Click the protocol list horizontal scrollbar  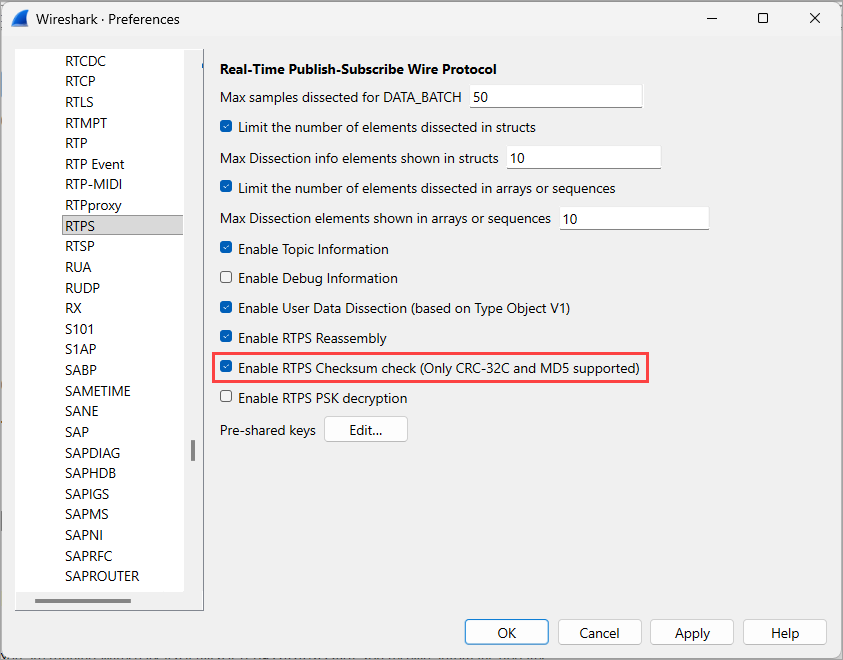click(x=83, y=601)
